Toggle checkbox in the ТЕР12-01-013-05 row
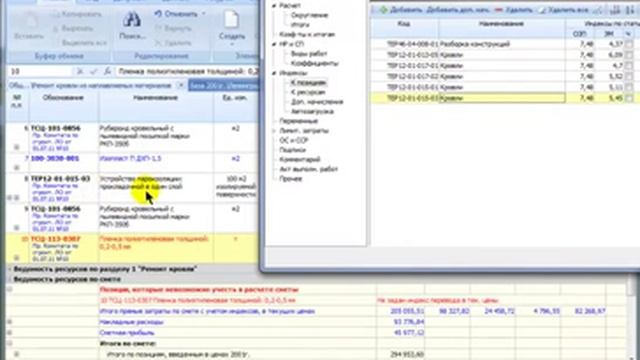 (x=629, y=55)
